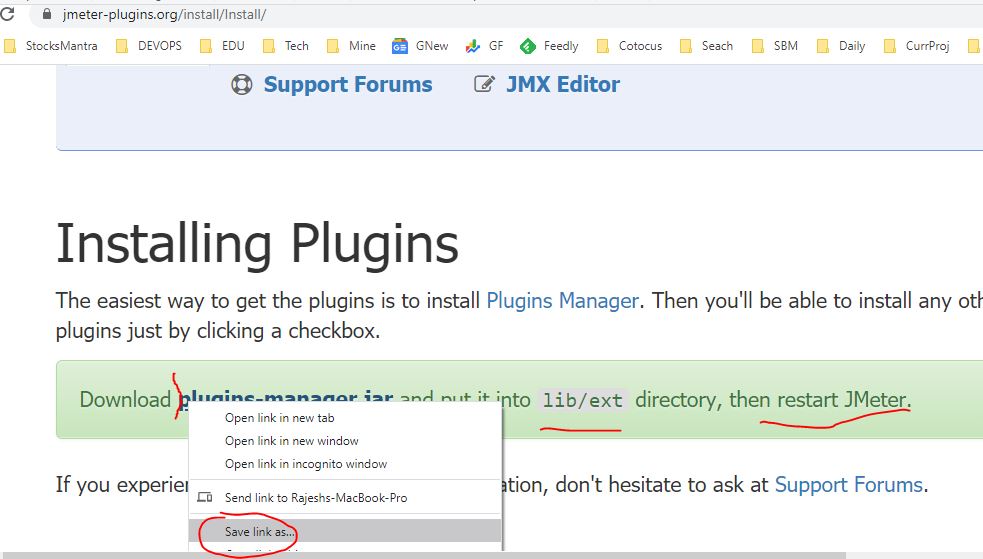Follow the Support Forums link in bottom sentence
Screen dimensions: 983x559
848,485
